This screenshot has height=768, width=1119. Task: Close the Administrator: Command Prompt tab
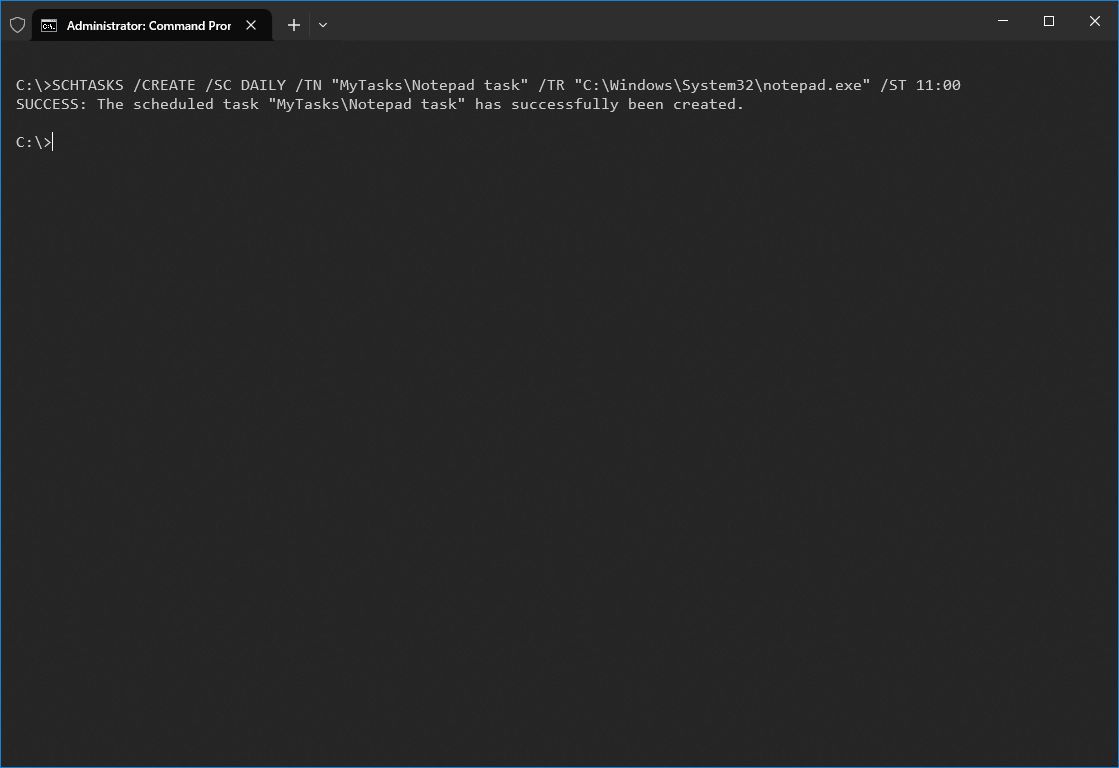point(251,25)
